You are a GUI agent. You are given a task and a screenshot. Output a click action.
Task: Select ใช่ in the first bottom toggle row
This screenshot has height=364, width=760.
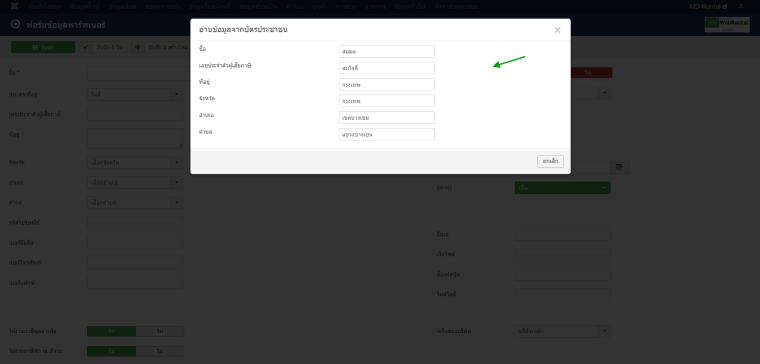[111, 332]
